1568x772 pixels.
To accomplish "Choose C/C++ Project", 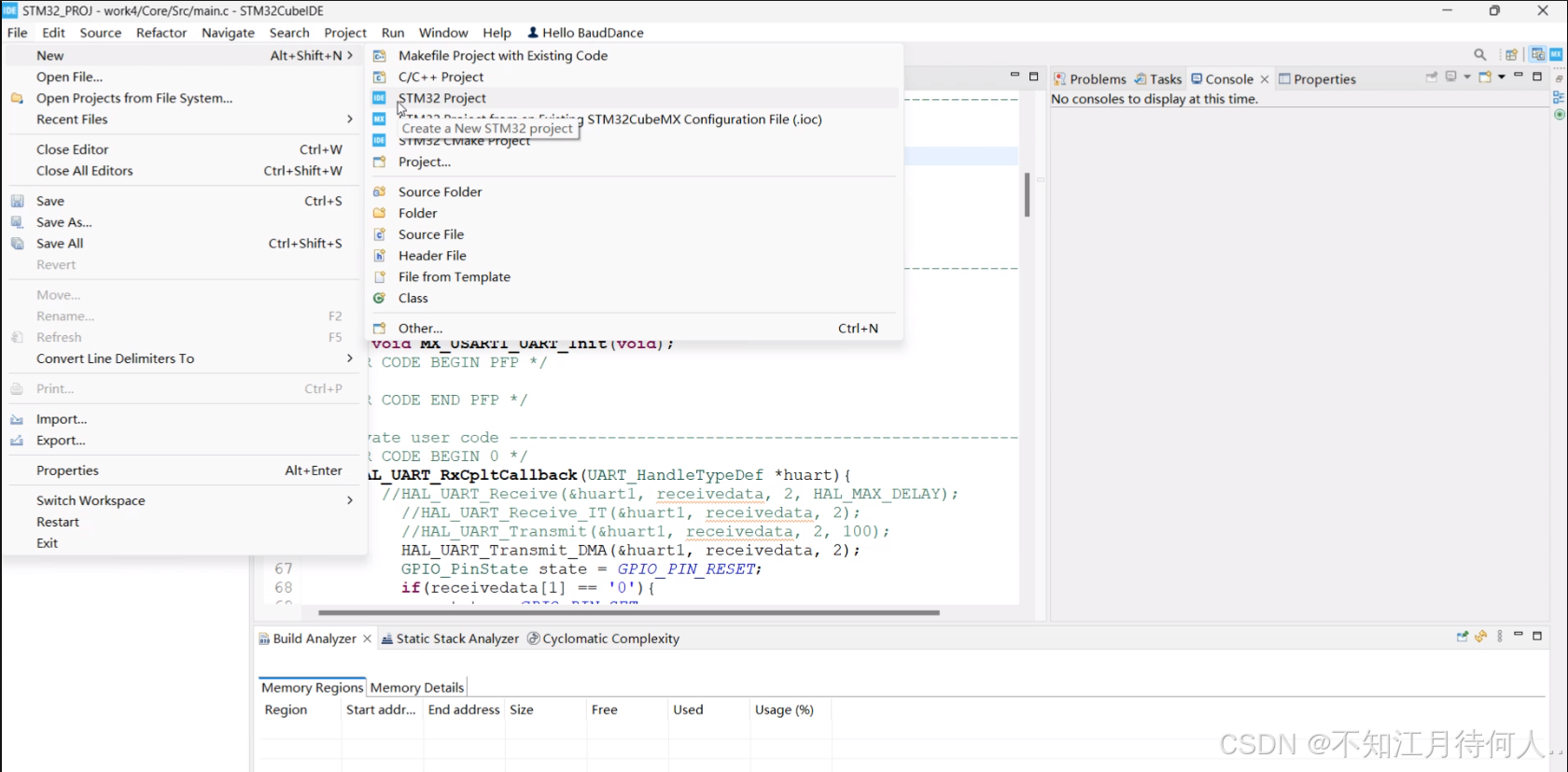I will pos(633,77).
